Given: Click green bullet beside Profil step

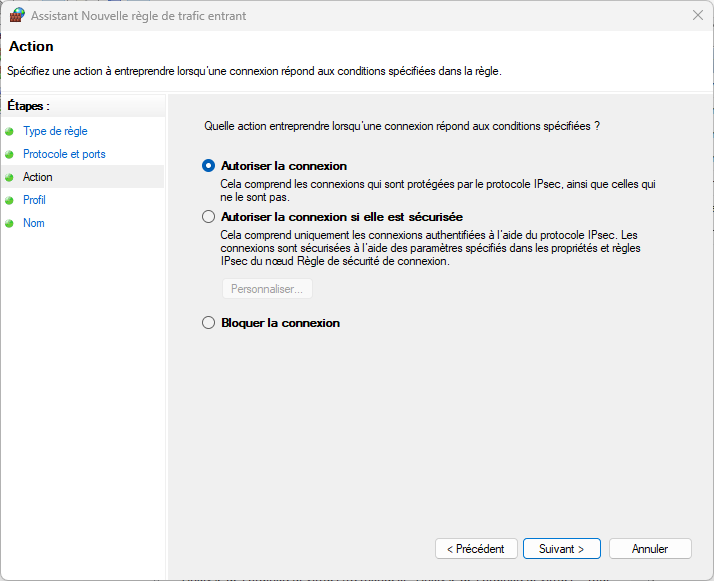Looking at the screenshot, I should [10, 200].
